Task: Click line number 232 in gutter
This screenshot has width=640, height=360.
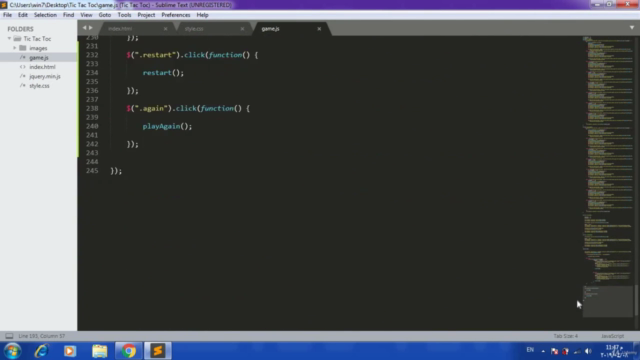Action: (92, 55)
